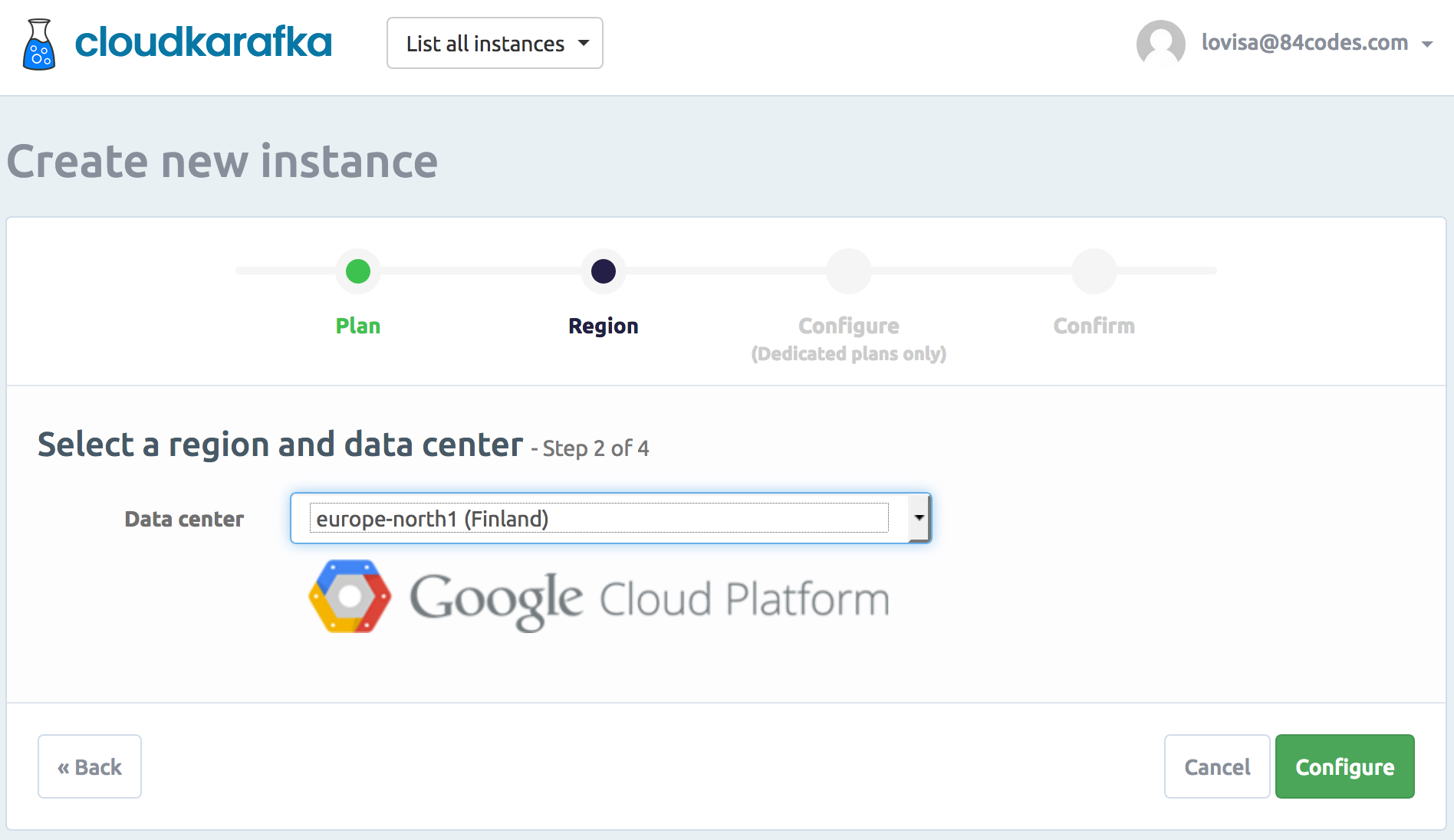Click the Plan step label
The width and height of the screenshot is (1454, 840).
coord(358,326)
